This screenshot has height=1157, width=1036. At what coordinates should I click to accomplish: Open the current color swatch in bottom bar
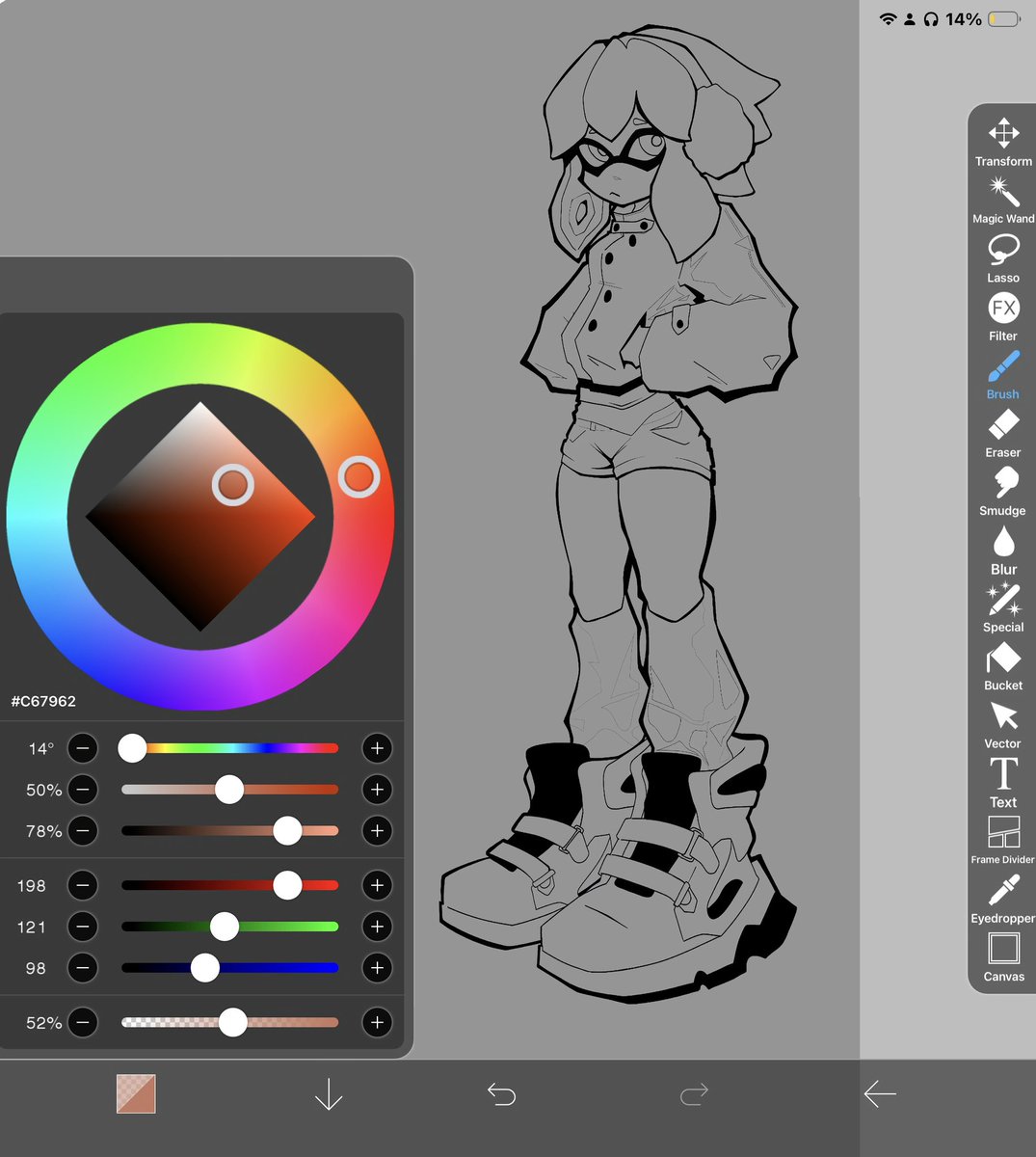click(x=136, y=1094)
